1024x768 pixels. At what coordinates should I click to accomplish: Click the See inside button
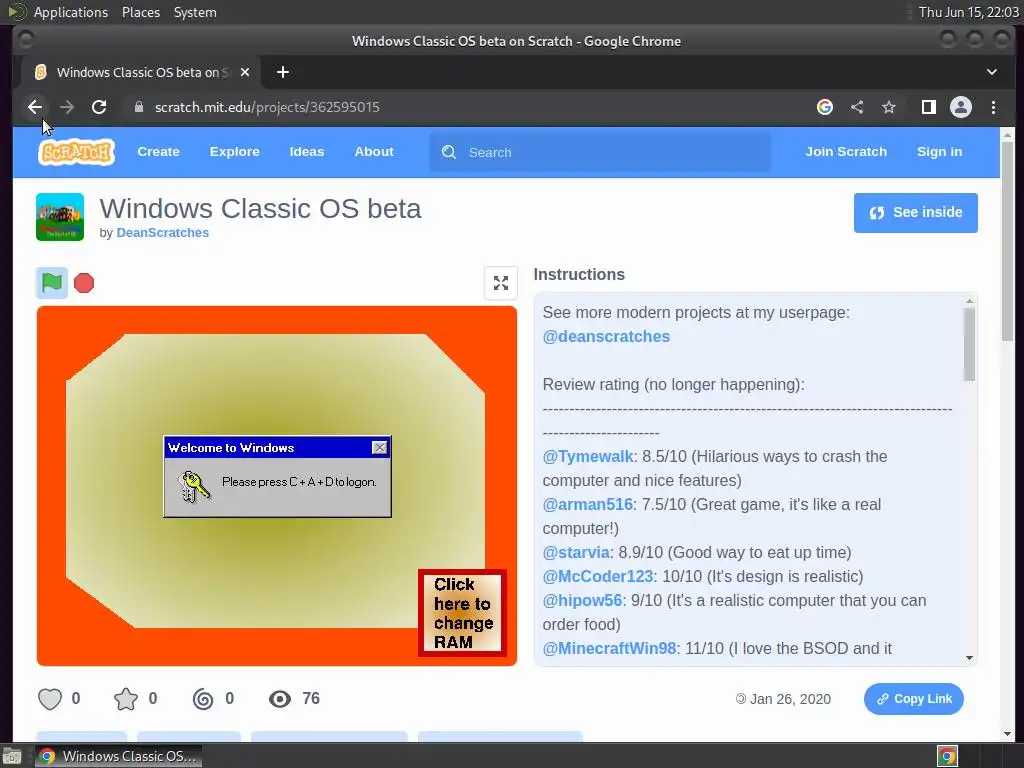tap(916, 212)
